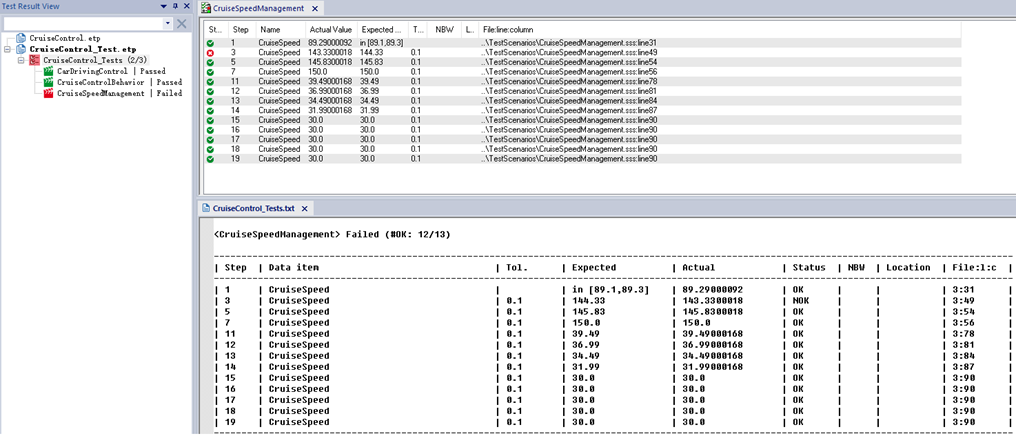Click actual 36.99000168 in the text report

[x=711, y=345]
